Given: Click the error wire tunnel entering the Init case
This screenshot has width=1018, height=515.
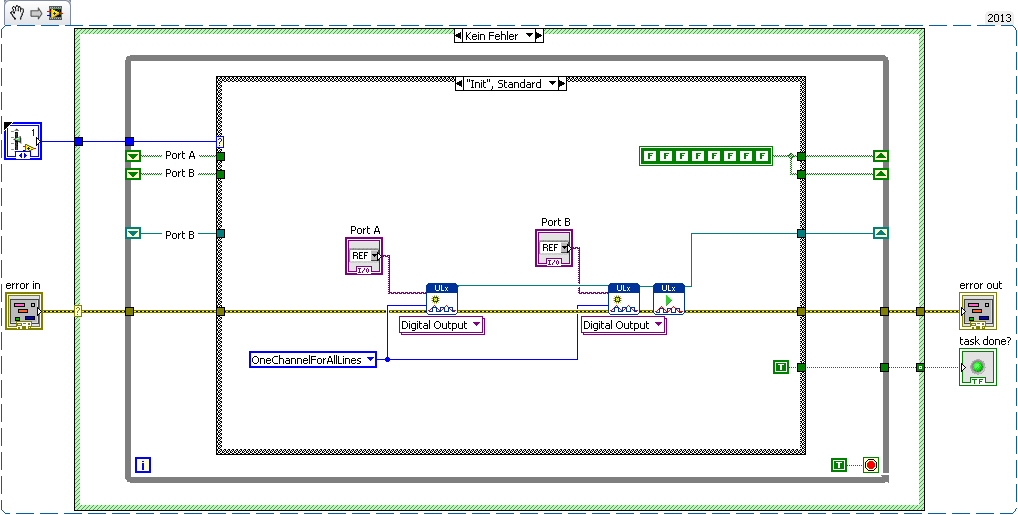Looking at the screenshot, I should 220,312.
